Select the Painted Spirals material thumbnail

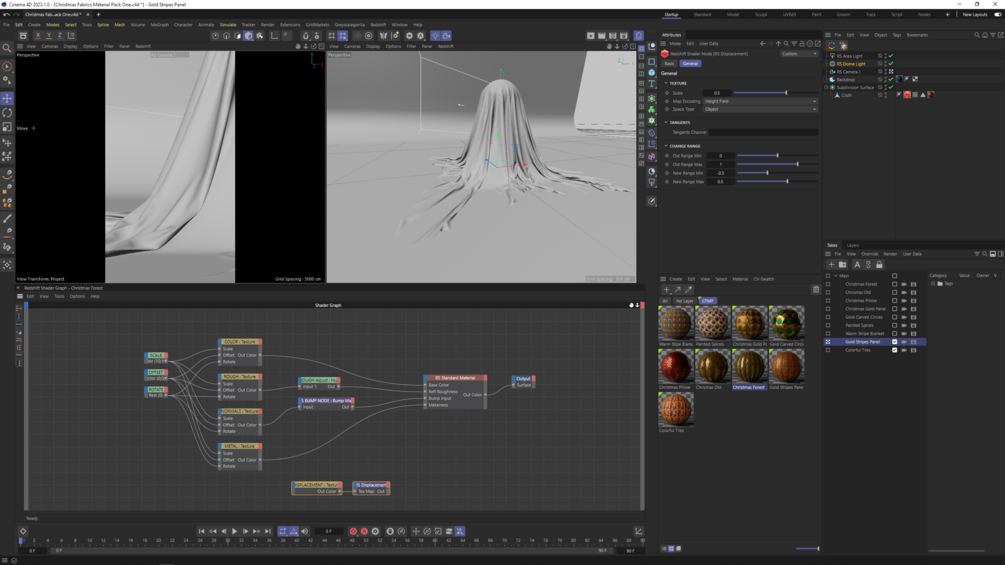713,322
